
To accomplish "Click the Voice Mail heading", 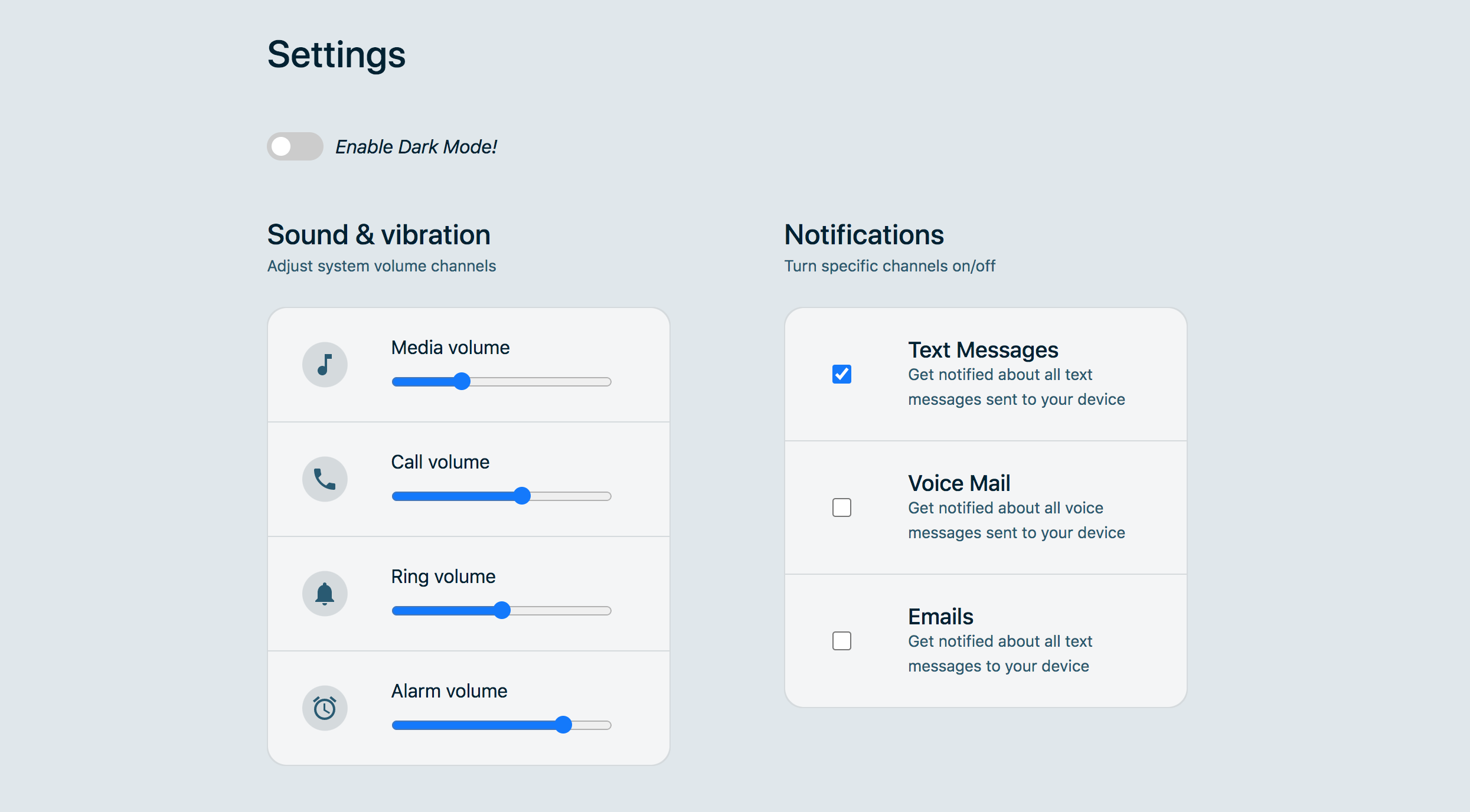I will (x=959, y=483).
